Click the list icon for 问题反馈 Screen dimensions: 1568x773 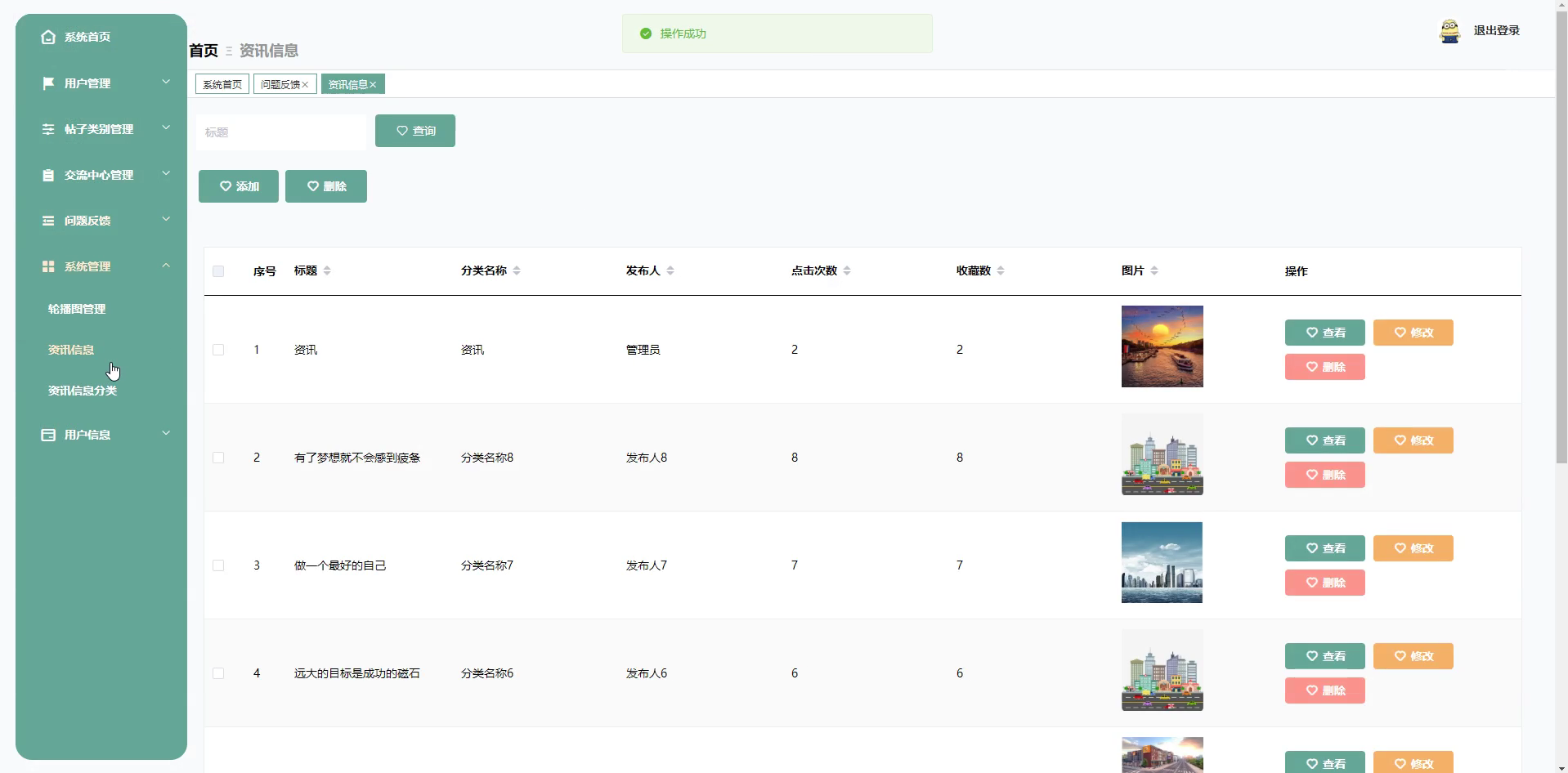click(x=48, y=221)
